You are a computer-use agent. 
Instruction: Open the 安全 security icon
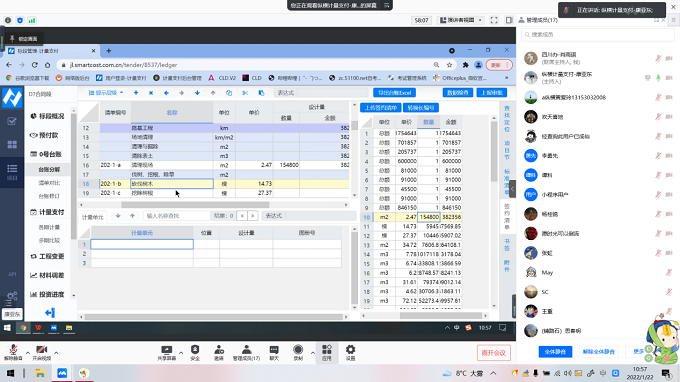195,353
